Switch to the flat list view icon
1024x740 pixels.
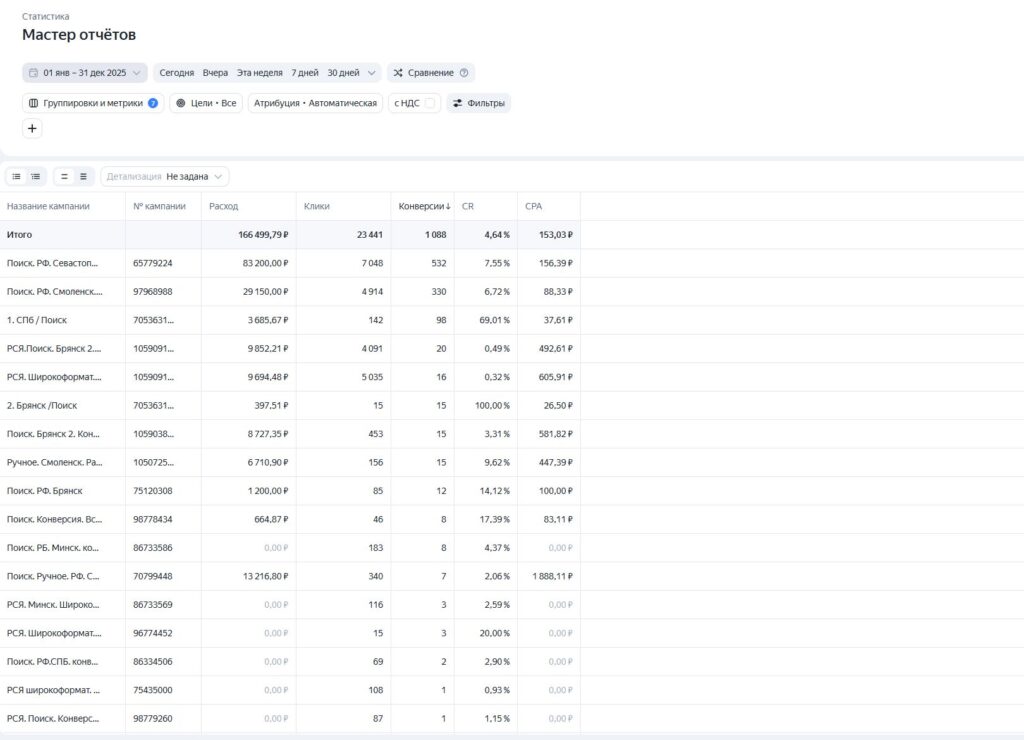(x=16, y=176)
